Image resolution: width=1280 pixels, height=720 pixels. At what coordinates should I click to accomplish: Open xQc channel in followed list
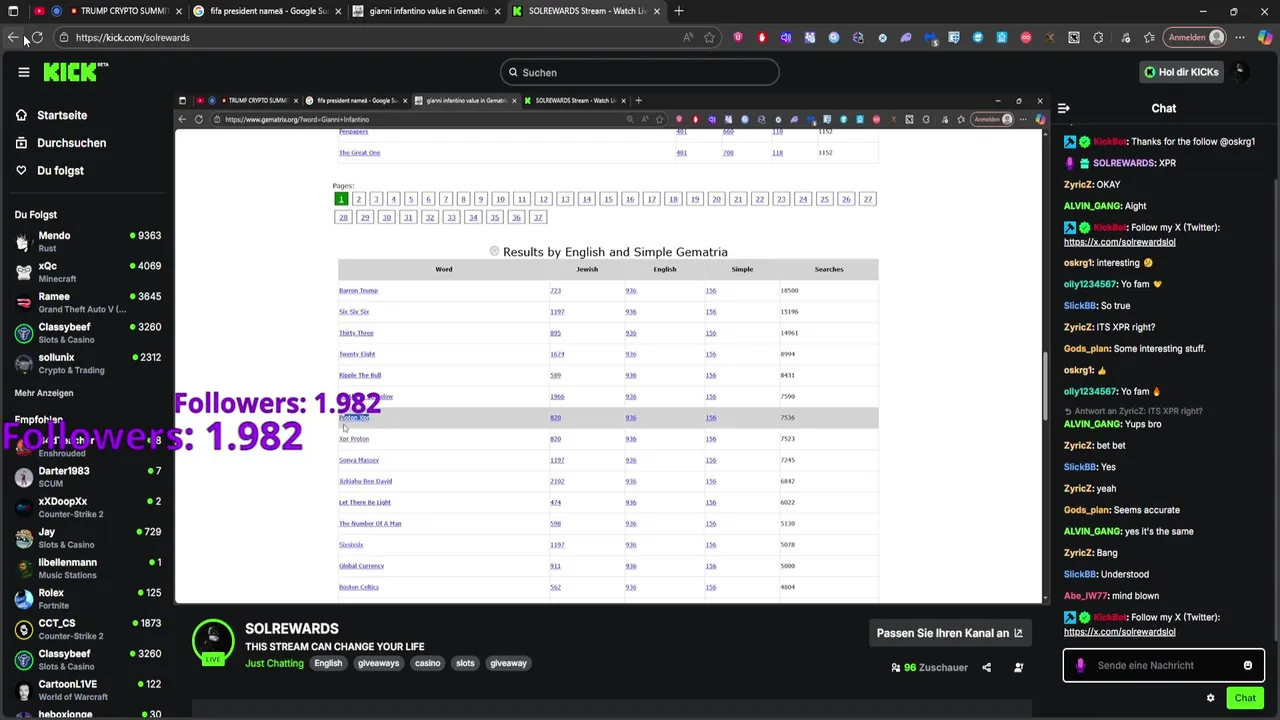point(88,272)
